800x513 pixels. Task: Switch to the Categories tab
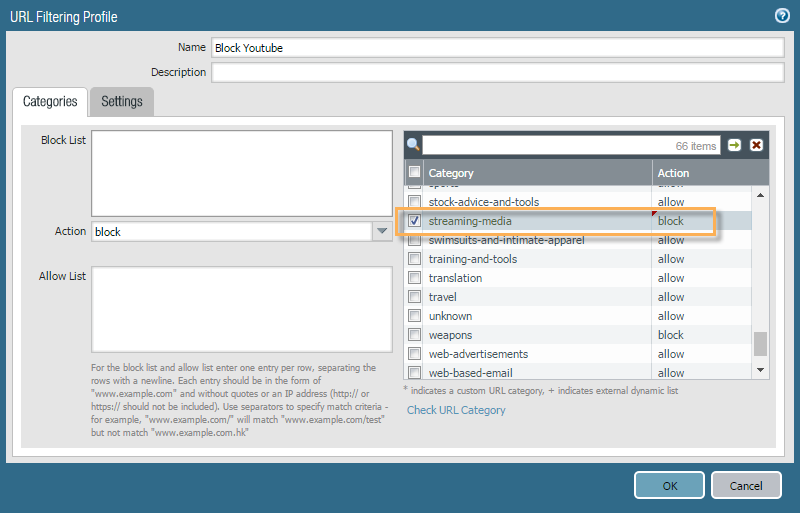[50, 102]
